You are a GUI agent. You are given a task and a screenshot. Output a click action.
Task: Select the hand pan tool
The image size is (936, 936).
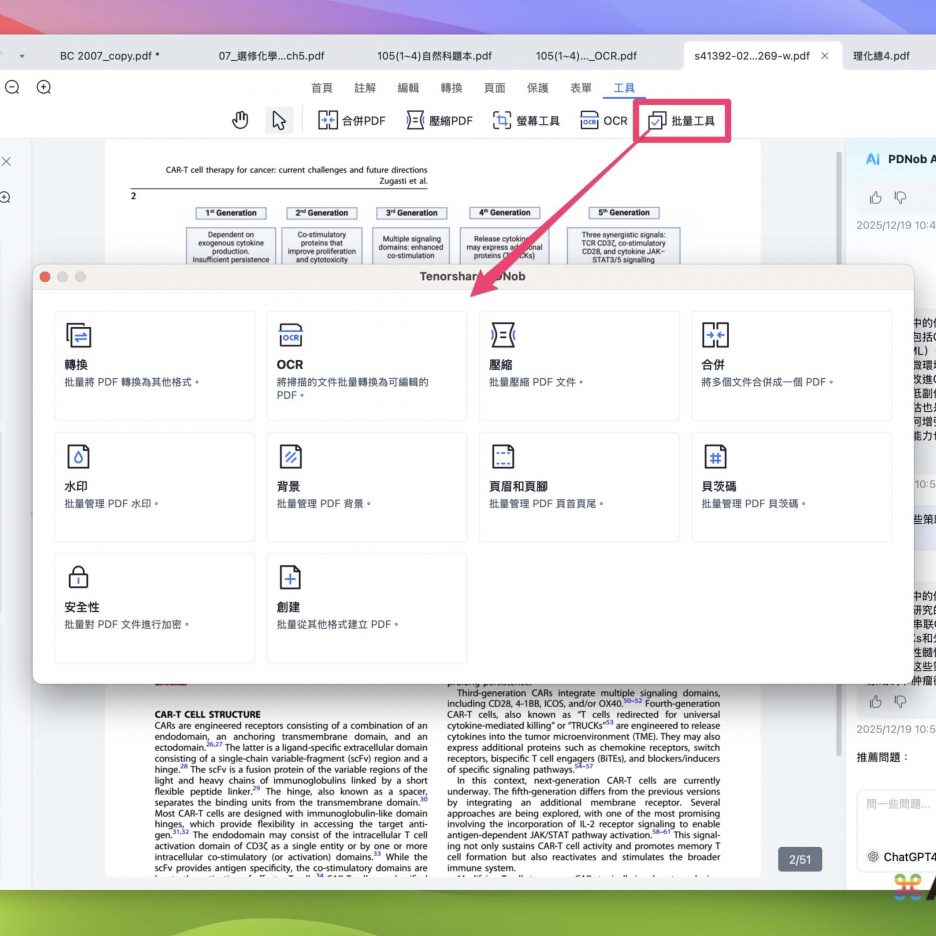click(240, 121)
